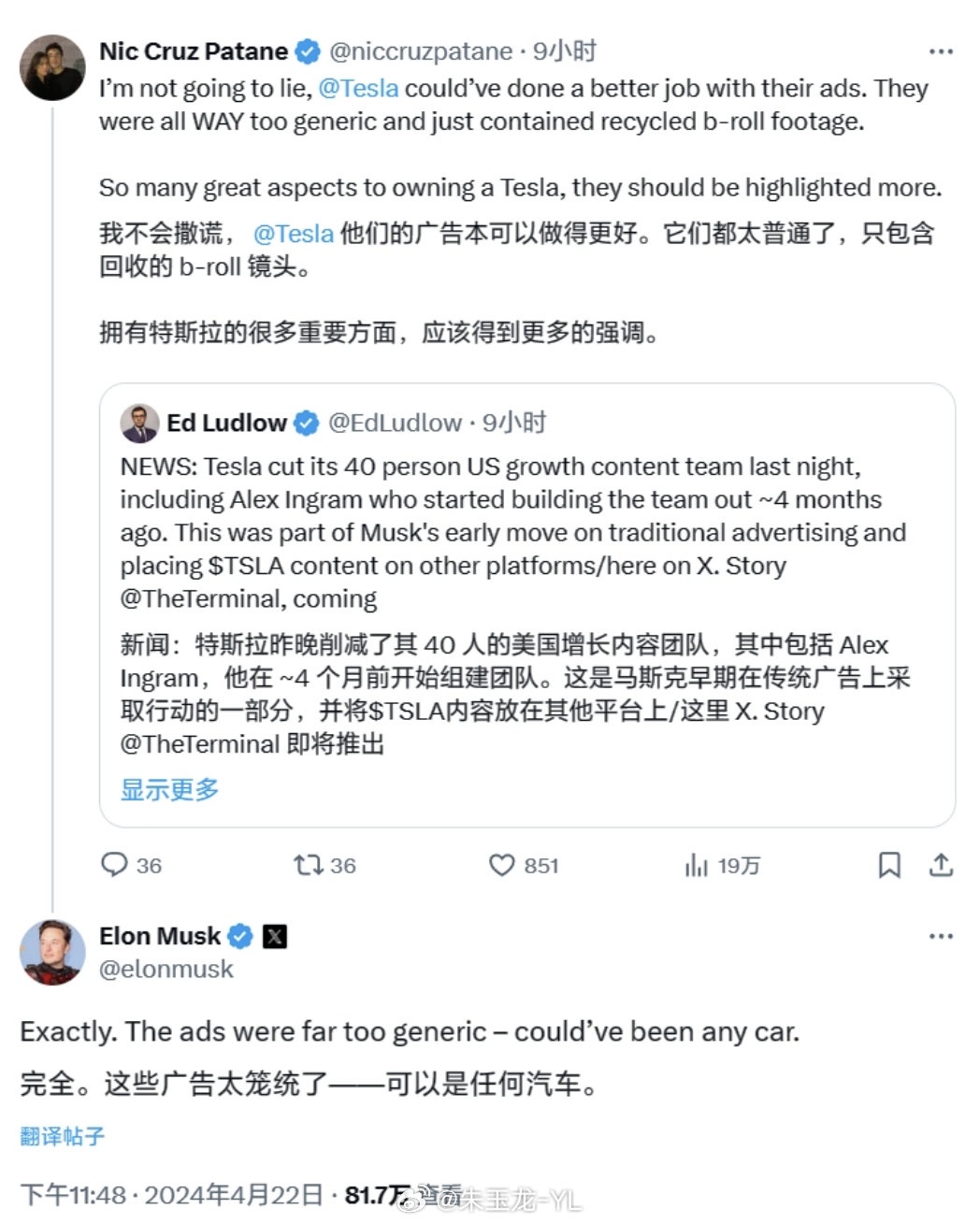
Task: Click the @elonmusk handle
Action: pyautogui.click(x=166, y=969)
